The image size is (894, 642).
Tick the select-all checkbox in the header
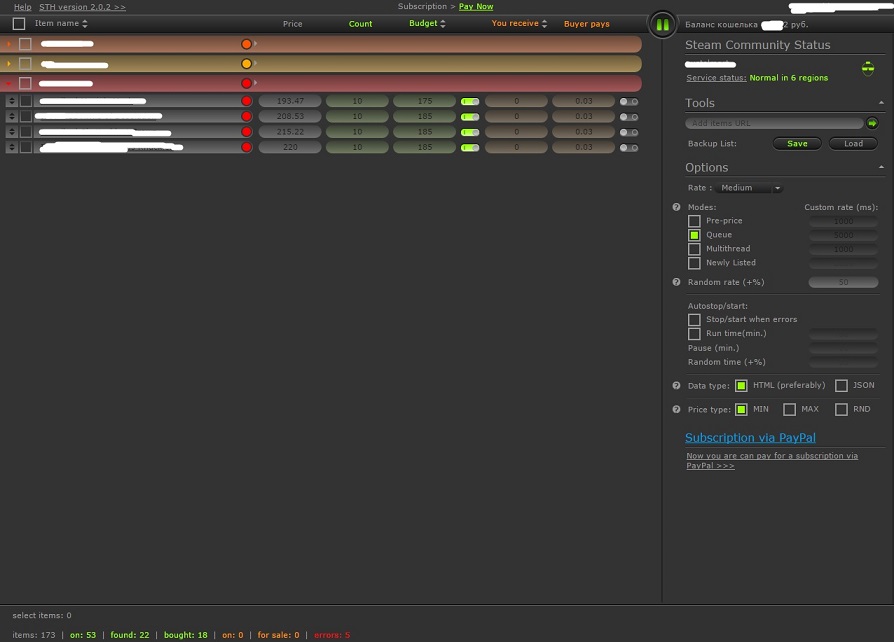pos(19,23)
